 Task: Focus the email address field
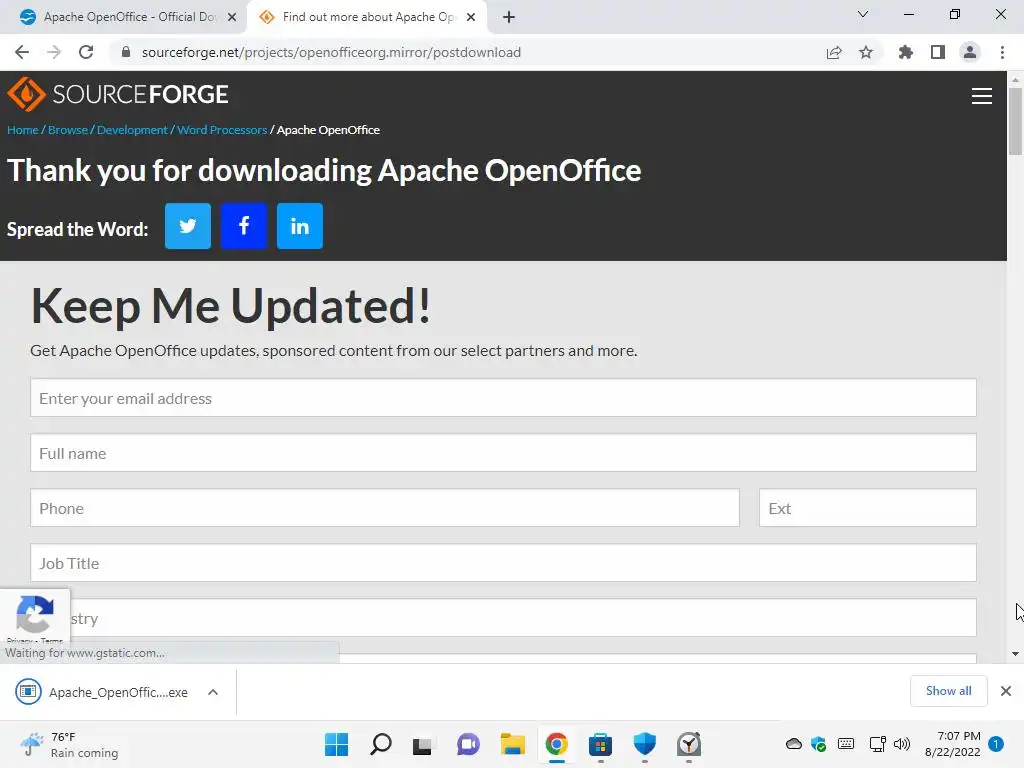click(504, 397)
